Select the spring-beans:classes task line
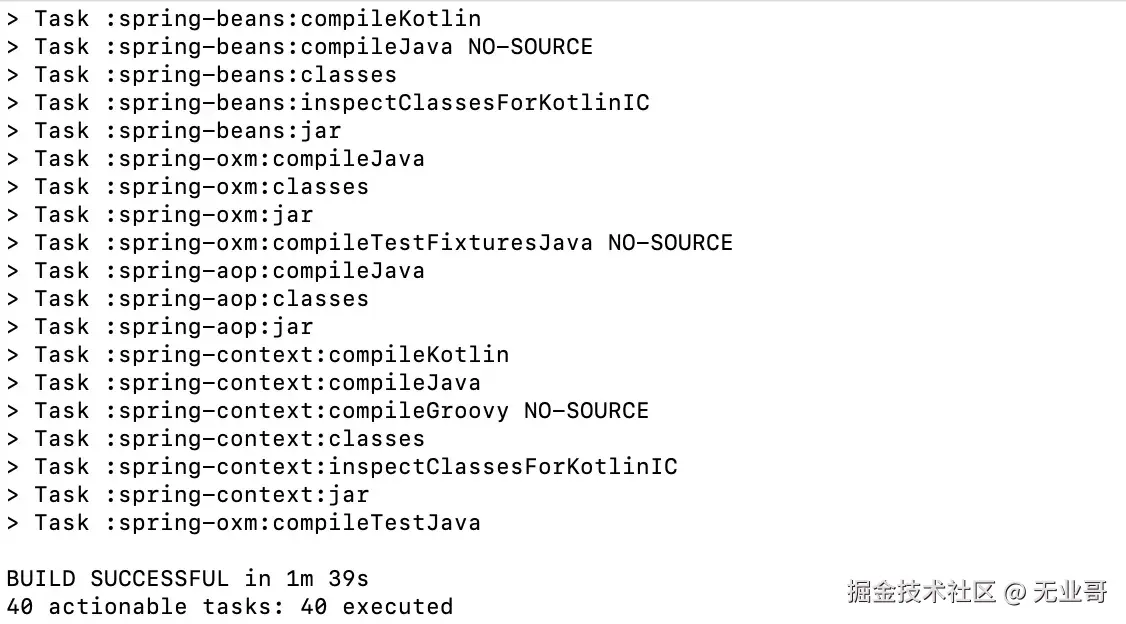This screenshot has height=624, width=1126. pyautogui.click(x=201, y=75)
